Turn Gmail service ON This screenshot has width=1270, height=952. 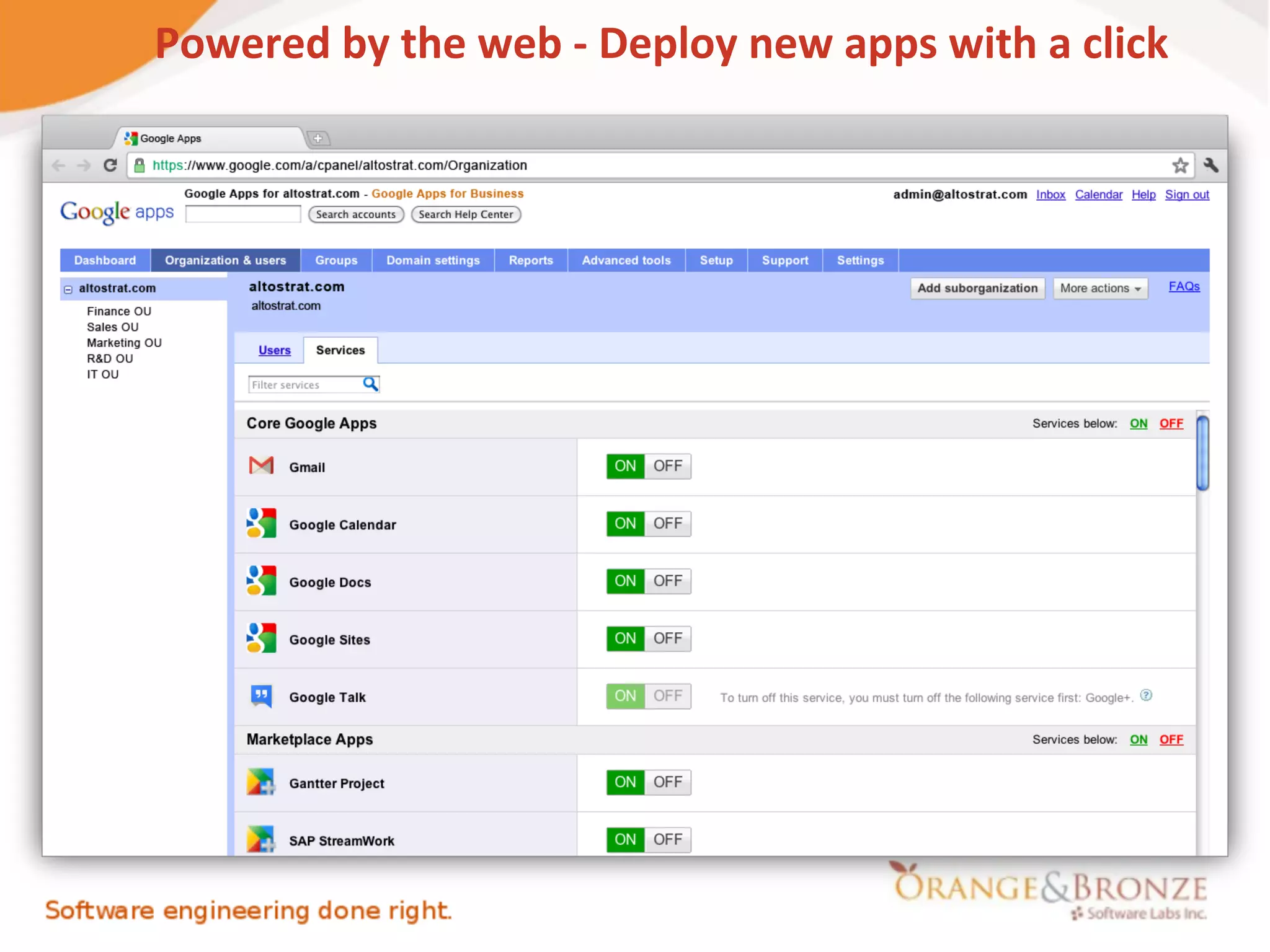(x=626, y=466)
